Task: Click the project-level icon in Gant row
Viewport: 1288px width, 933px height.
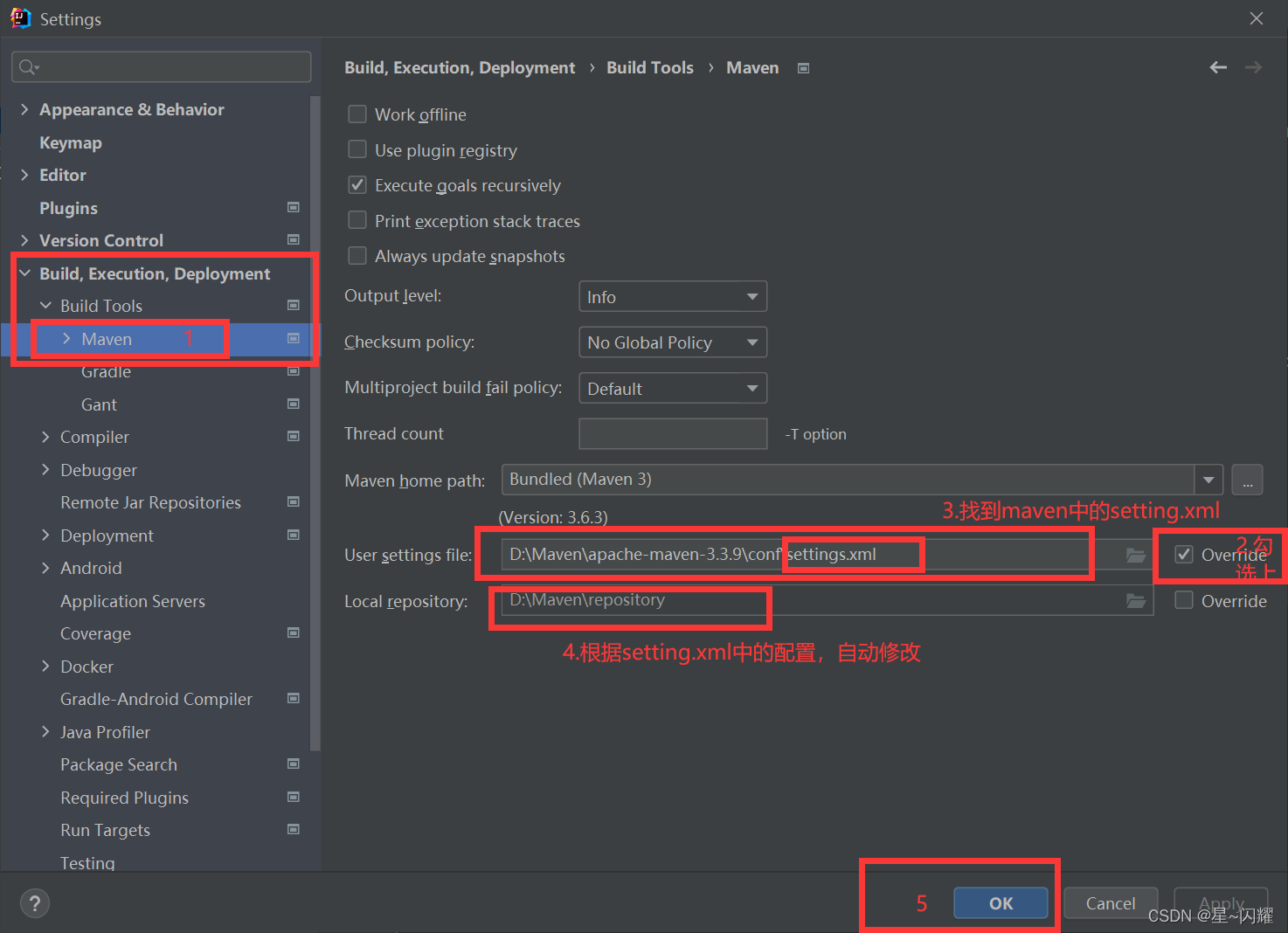Action: click(294, 404)
